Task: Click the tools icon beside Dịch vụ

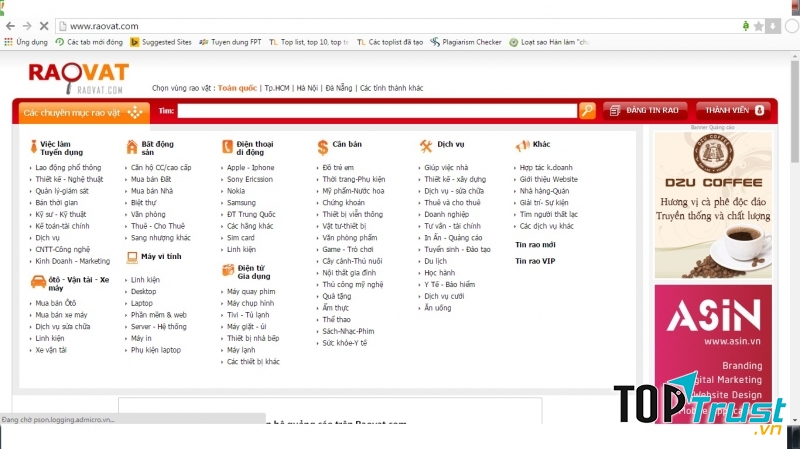Action: [425, 145]
